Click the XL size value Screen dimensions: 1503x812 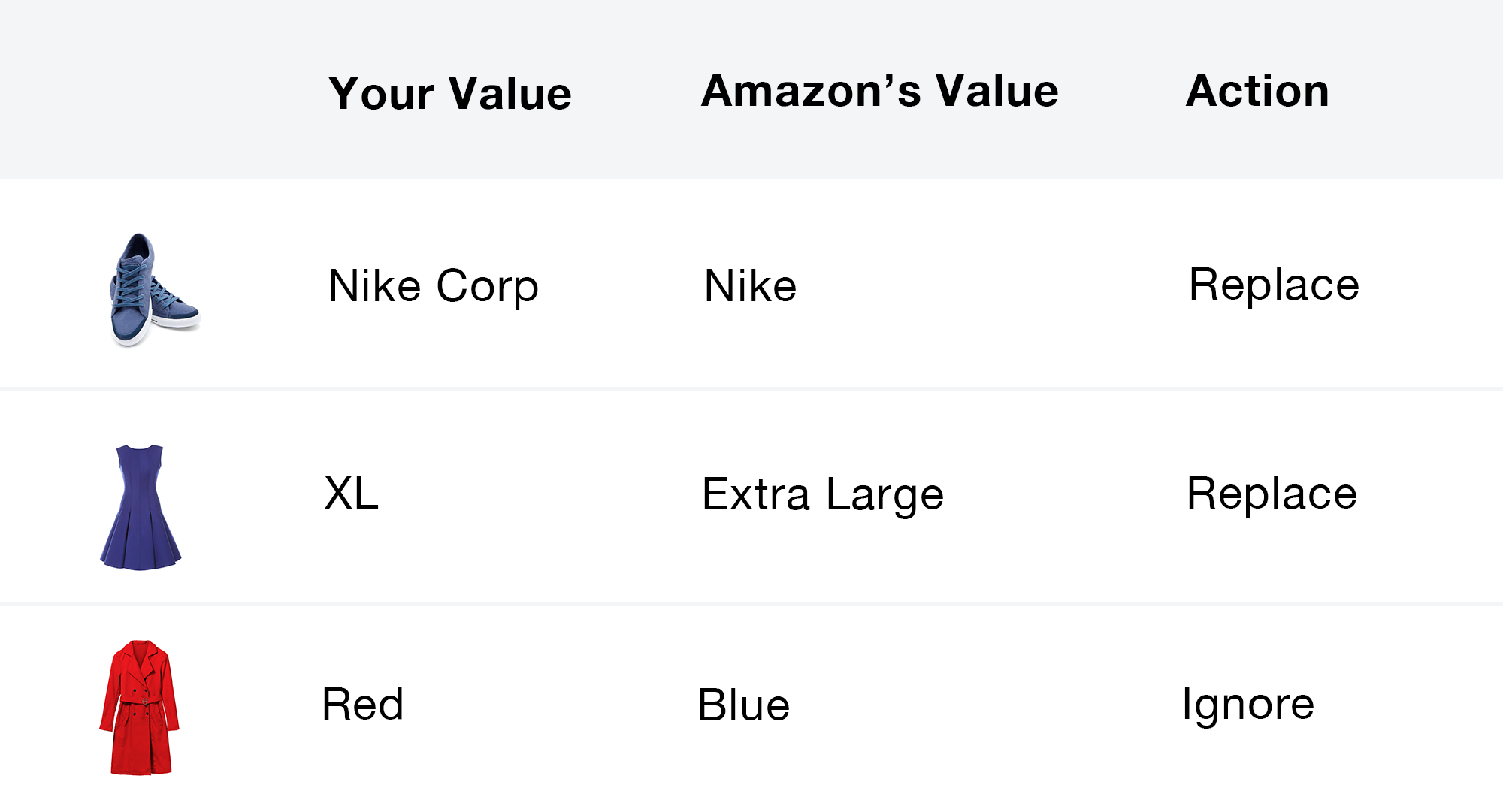pos(351,494)
